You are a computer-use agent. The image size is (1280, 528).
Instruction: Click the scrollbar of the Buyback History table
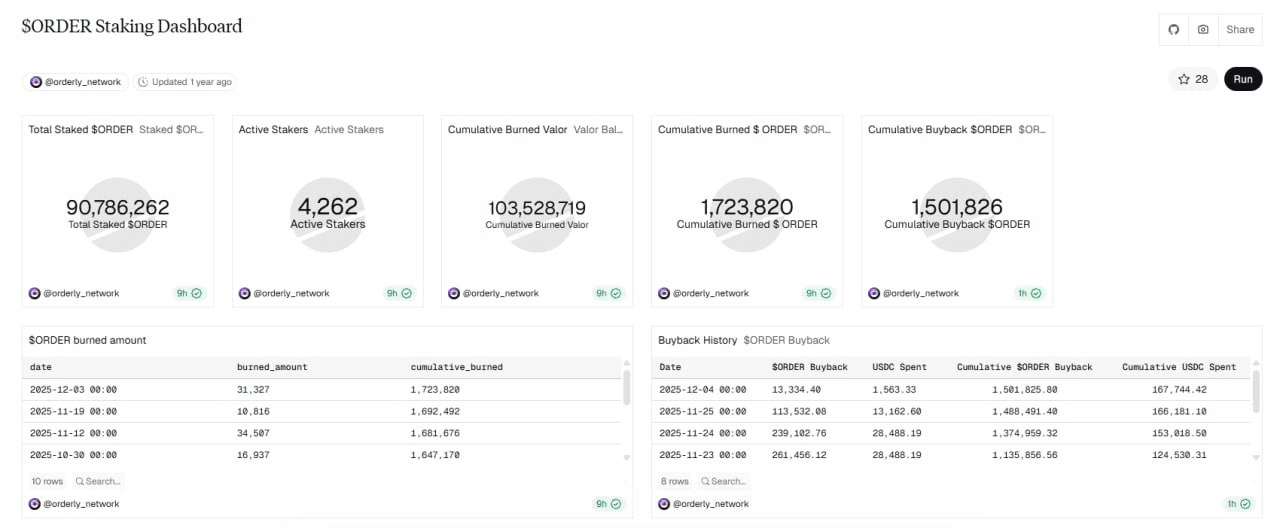click(1257, 391)
